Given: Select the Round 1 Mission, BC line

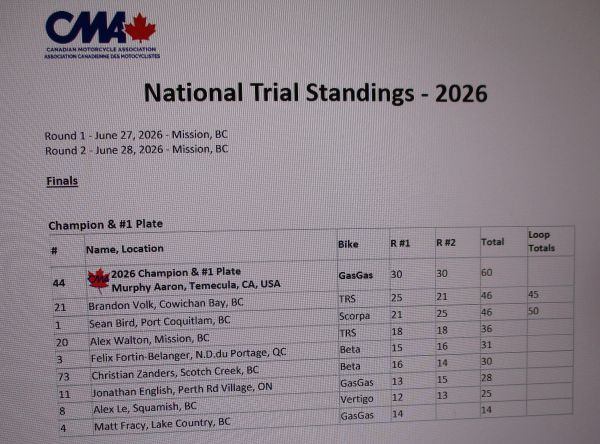Looking at the screenshot, I should pos(136,135).
